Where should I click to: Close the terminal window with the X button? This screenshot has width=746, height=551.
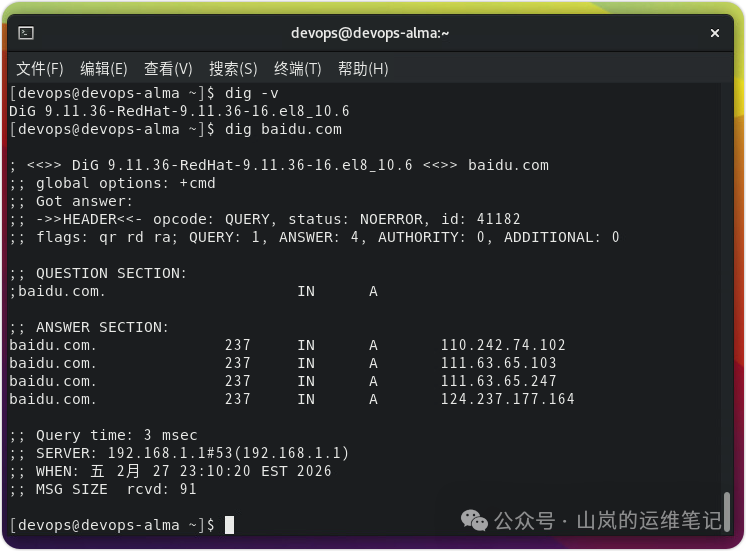pyautogui.click(x=715, y=33)
